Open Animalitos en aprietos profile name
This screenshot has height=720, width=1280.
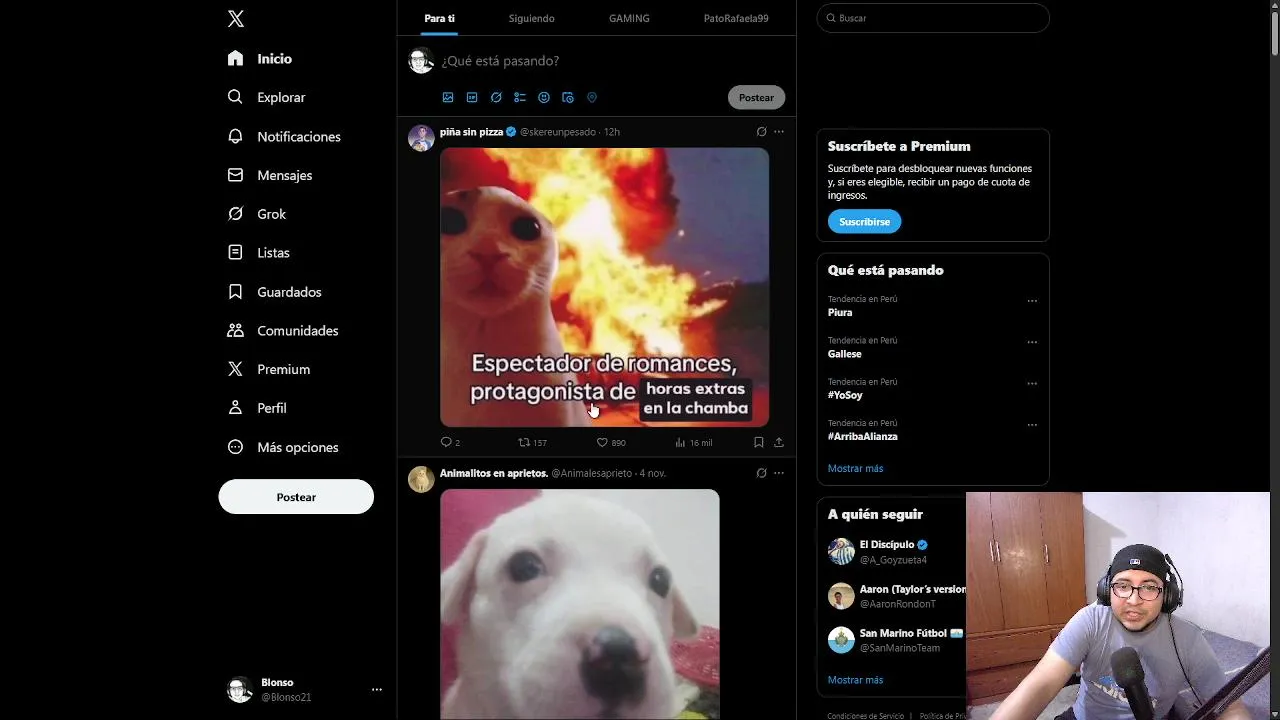pyautogui.click(x=494, y=473)
